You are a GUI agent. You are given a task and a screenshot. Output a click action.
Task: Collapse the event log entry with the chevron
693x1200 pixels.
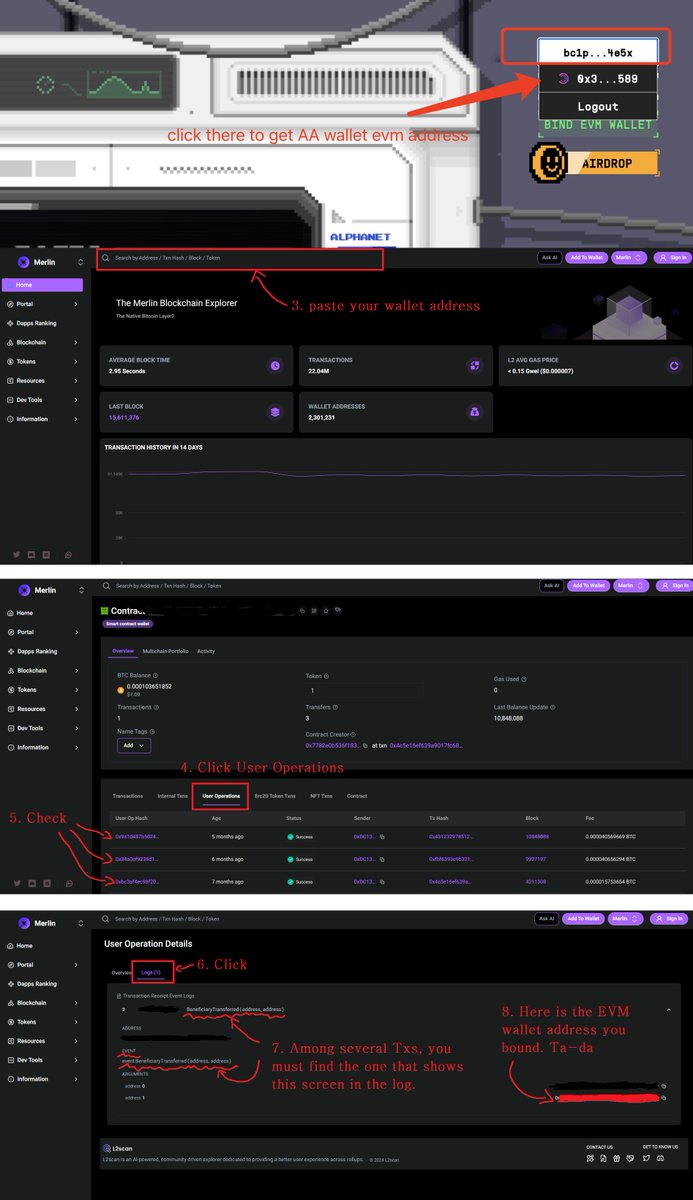(668, 1010)
